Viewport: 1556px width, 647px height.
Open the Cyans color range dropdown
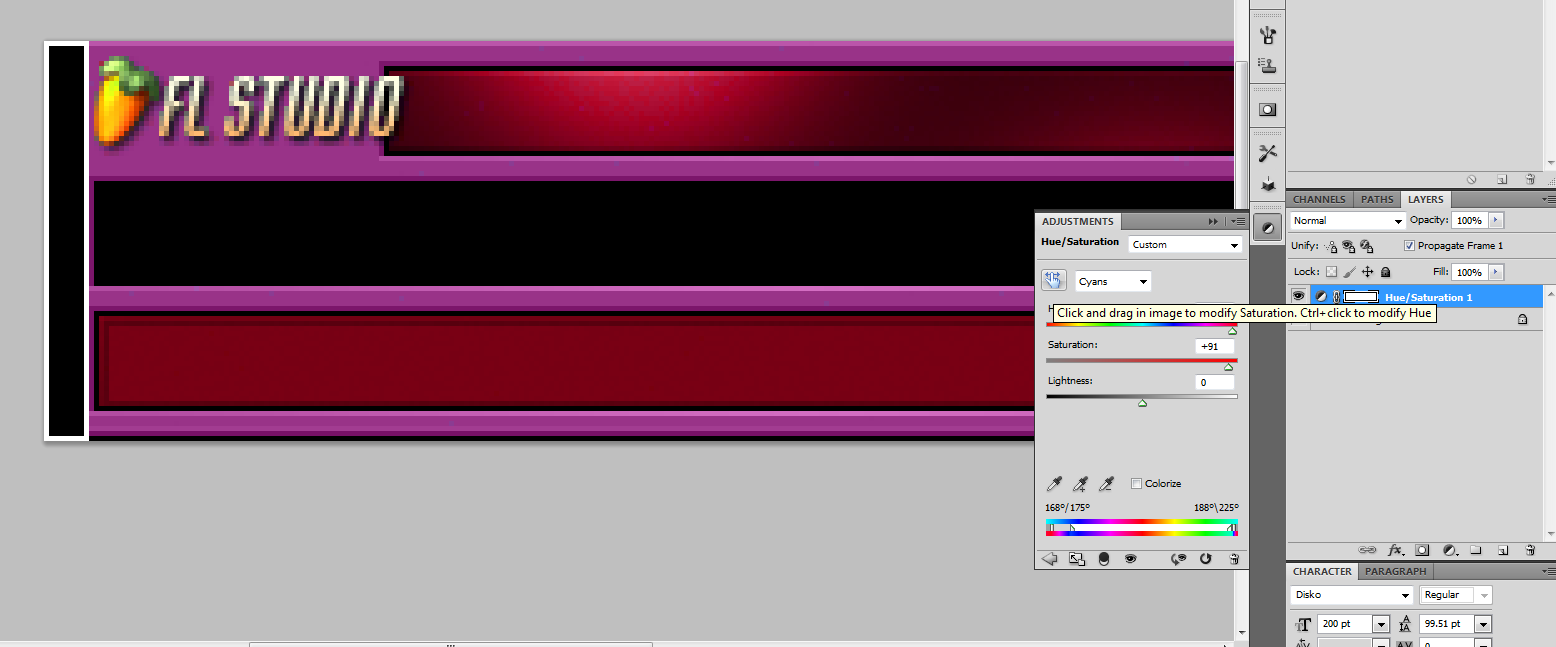coord(1113,282)
